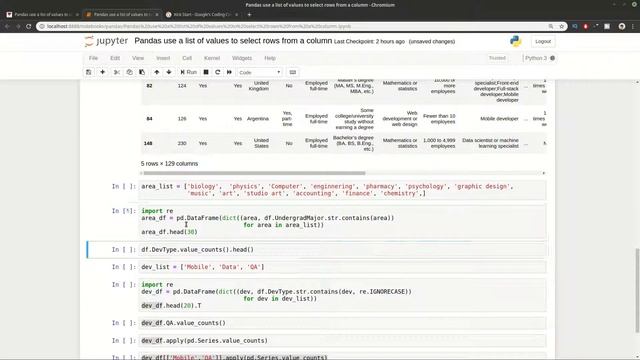Switch to the Kick Start Google Coding tab
The image size is (640, 360).
202,14
